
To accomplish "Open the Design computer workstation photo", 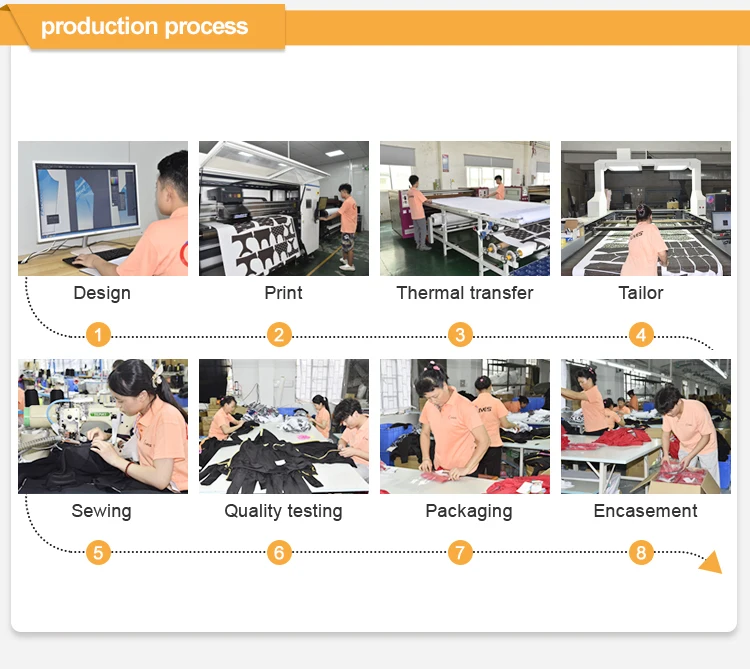I will (103, 208).
